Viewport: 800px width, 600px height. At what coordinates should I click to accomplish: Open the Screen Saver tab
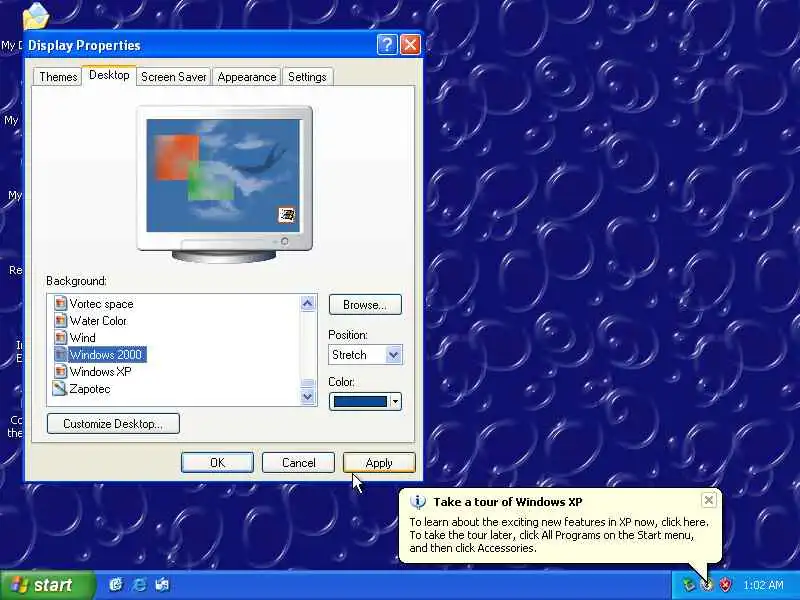173,77
